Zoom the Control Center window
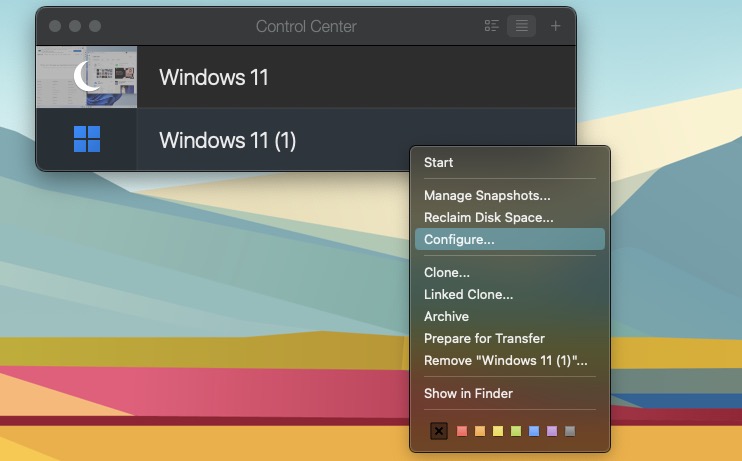Image resolution: width=742 pixels, height=461 pixels. [x=95, y=26]
